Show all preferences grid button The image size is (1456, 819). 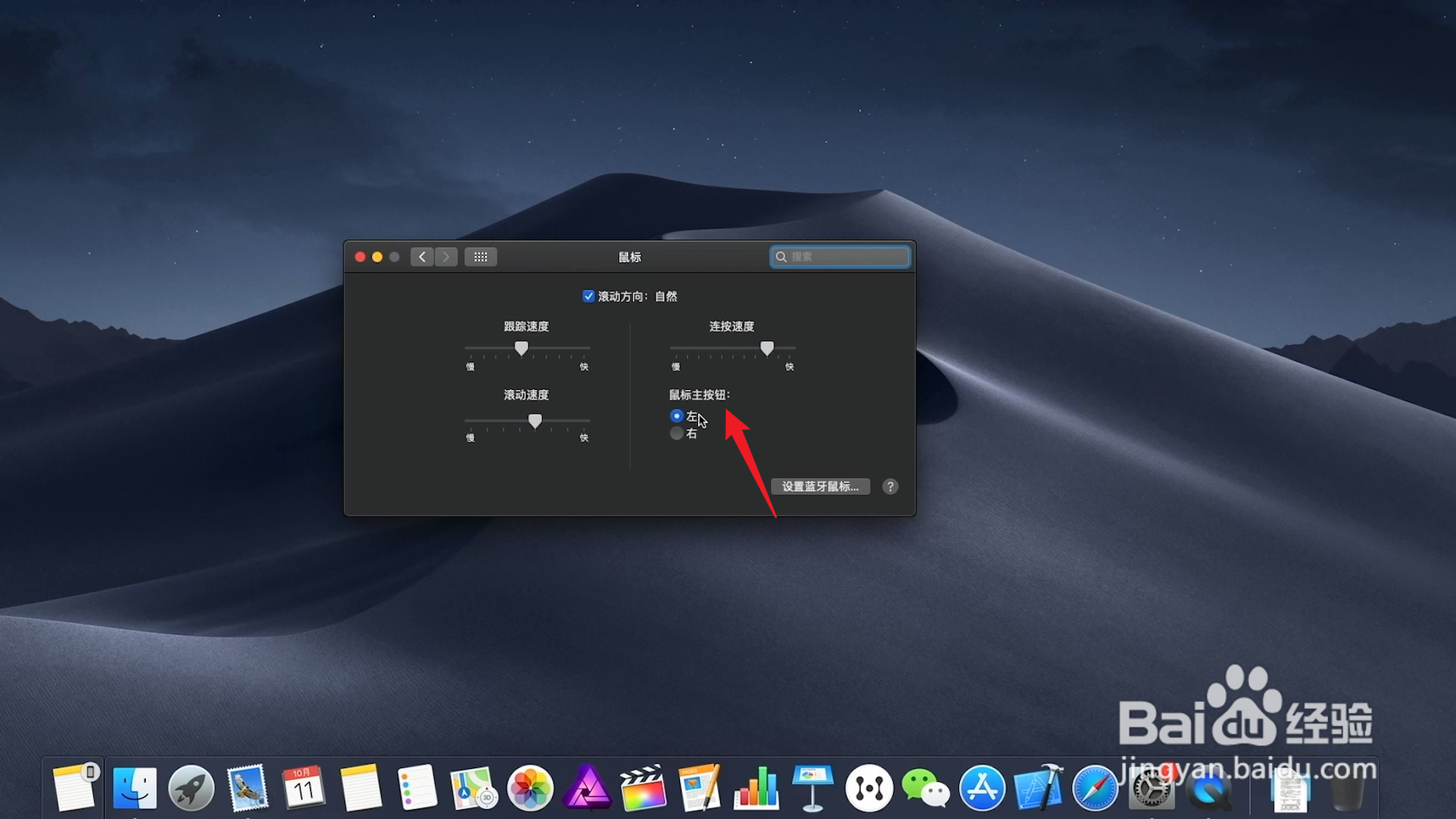tap(481, 257)
